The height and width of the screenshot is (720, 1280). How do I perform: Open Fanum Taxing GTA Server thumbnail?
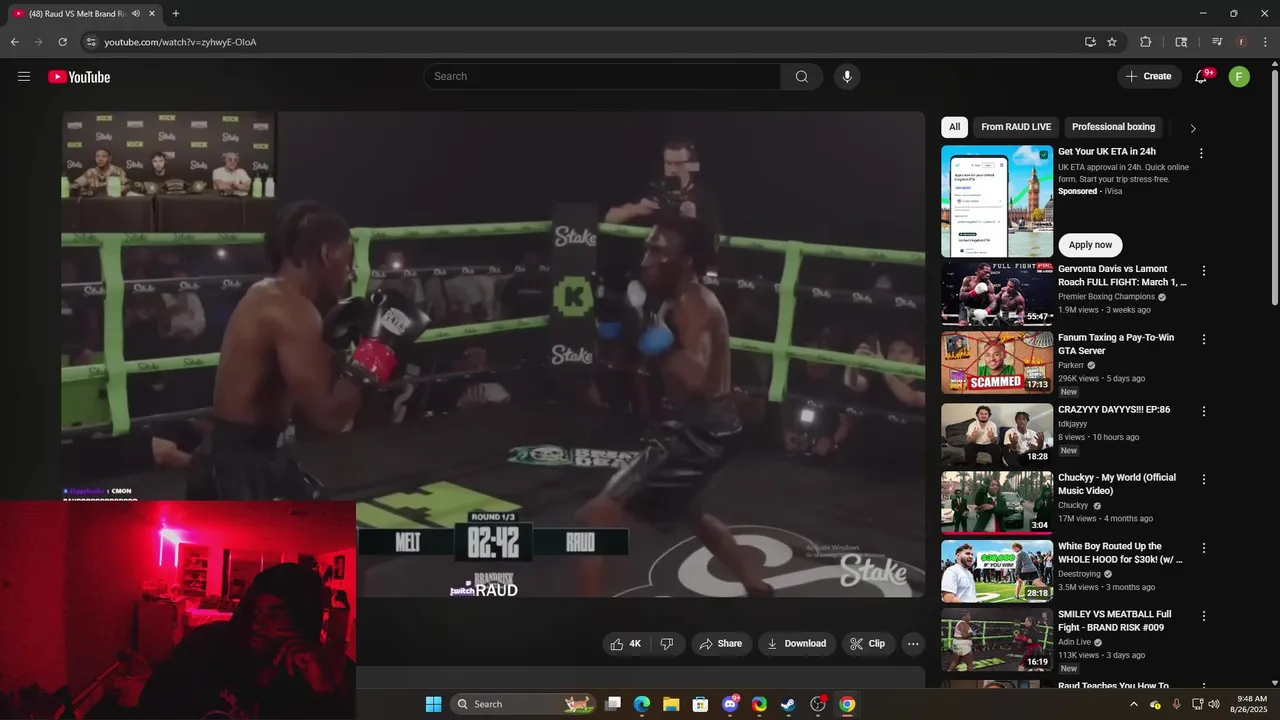click(x=997, y=363)
